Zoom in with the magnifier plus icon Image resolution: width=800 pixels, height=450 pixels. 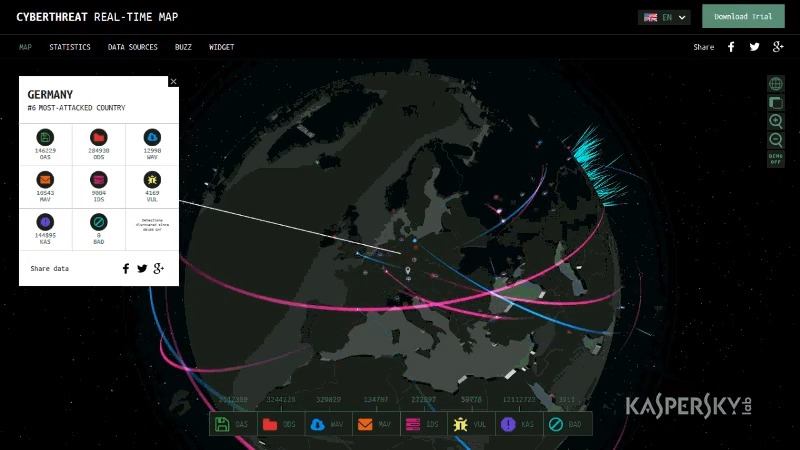pyautogui.click(x=776, y=121)
